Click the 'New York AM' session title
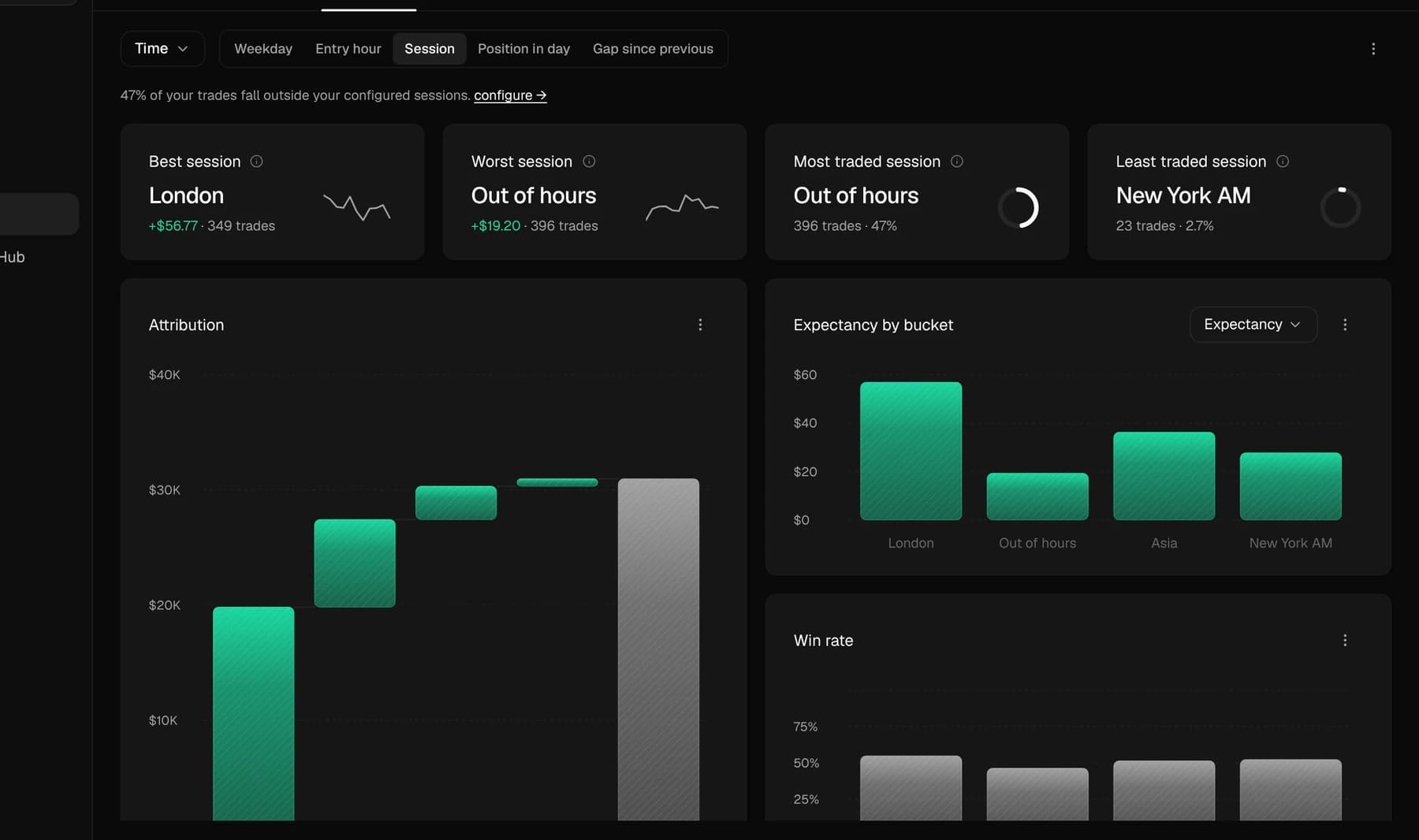The height and width of the screenshot is (840, 1419). 1183,195
